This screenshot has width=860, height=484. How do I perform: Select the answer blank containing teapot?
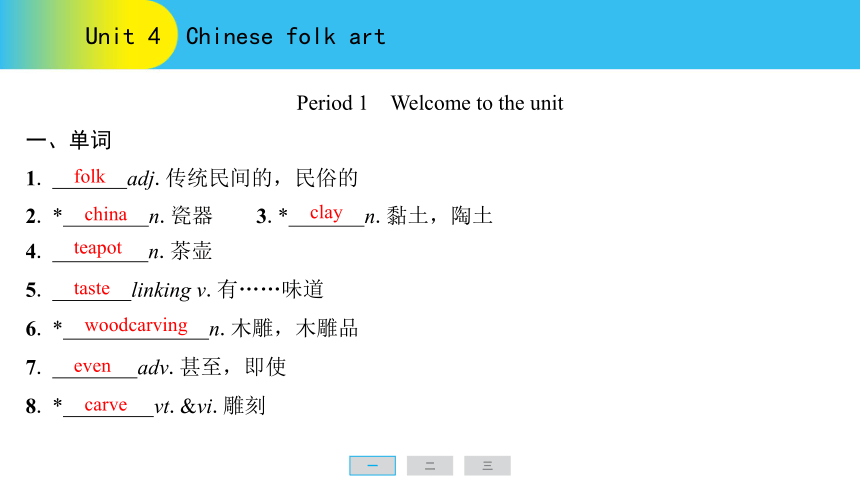(x=100, y=250)
